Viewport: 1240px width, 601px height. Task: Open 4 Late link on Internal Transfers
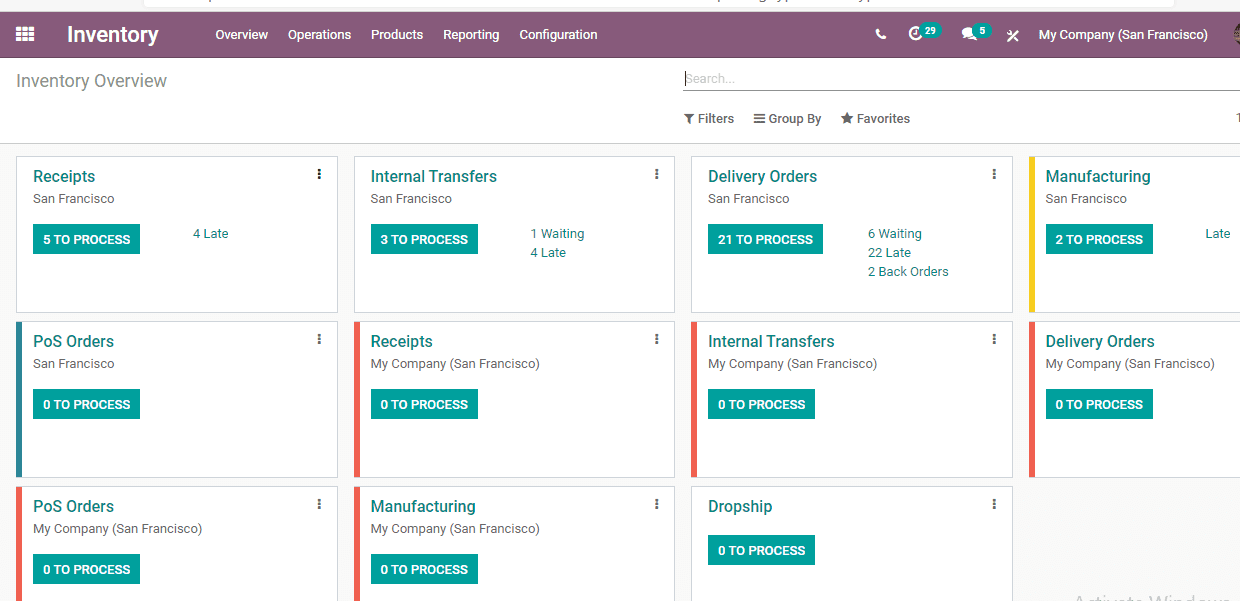tap(548, 253)
